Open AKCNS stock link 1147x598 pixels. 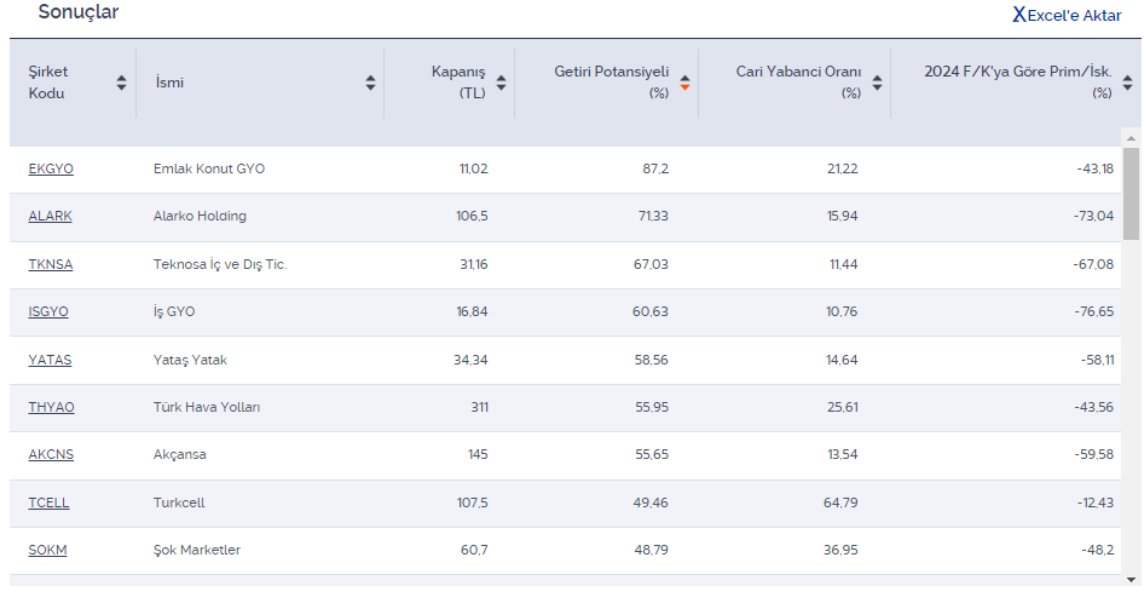coord(50,454)
